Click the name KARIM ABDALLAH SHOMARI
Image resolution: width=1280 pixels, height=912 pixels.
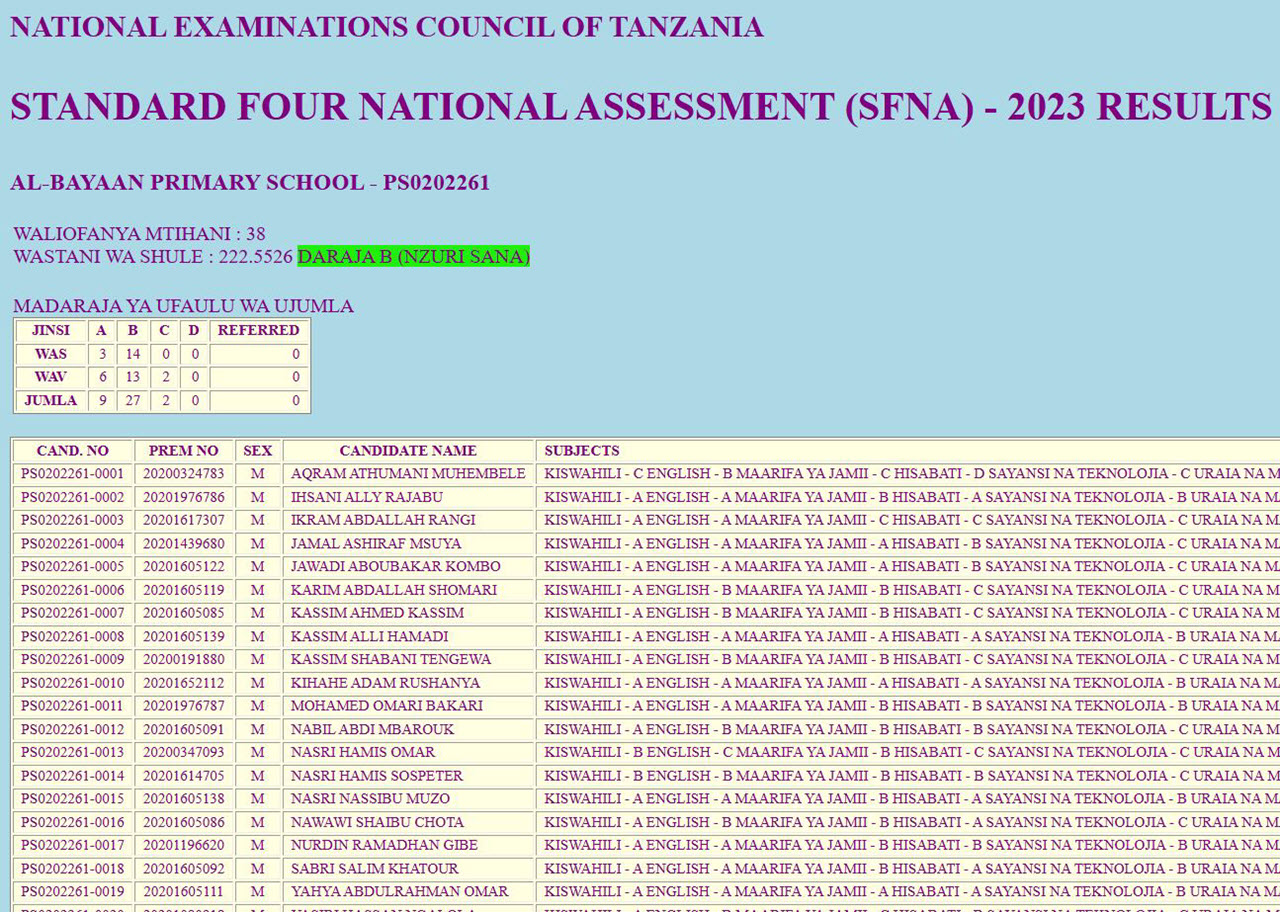pos(394,590)
